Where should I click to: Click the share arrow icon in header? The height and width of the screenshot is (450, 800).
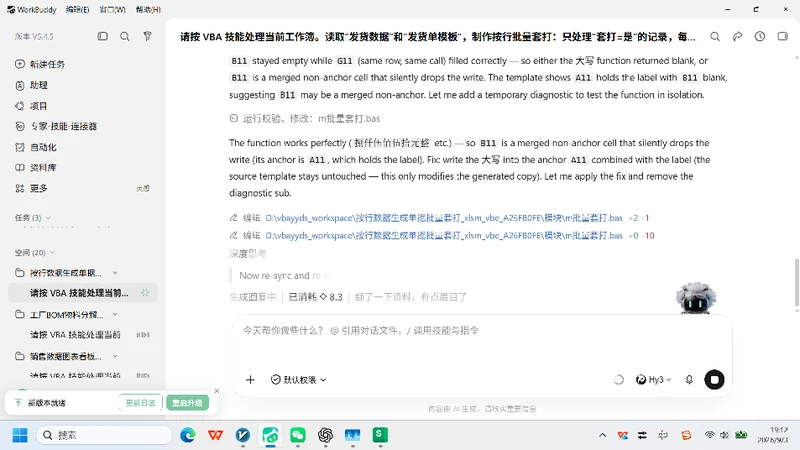click(737, 36)
